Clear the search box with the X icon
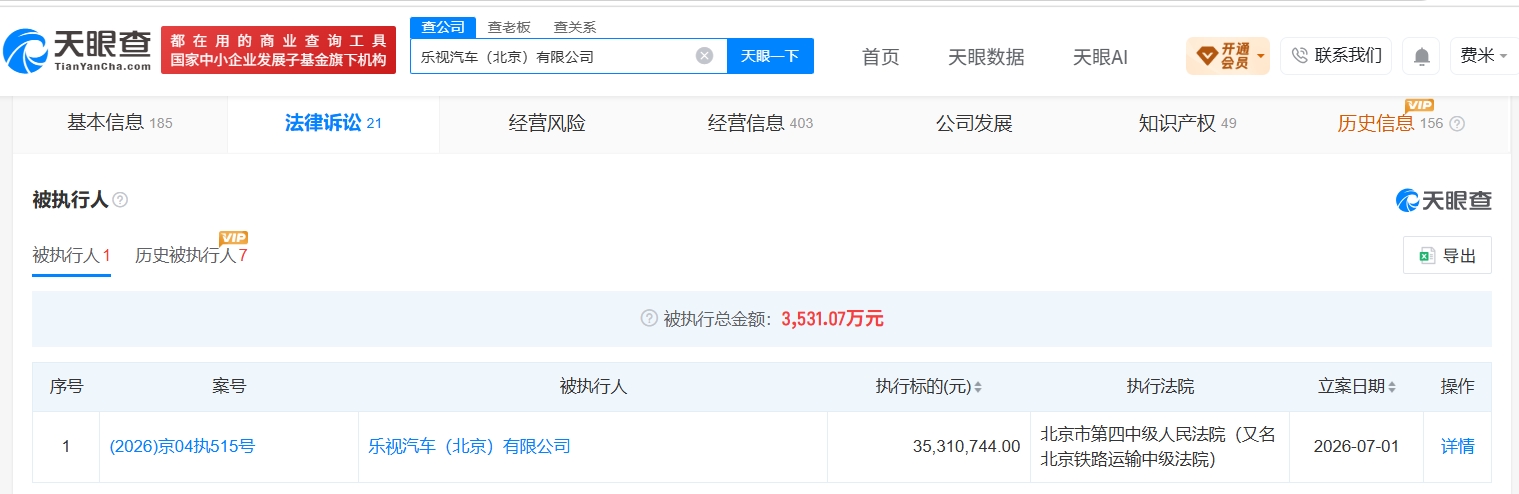Image resolution: width=1519 pixels, height=494 pixels. tap(704, 56)
